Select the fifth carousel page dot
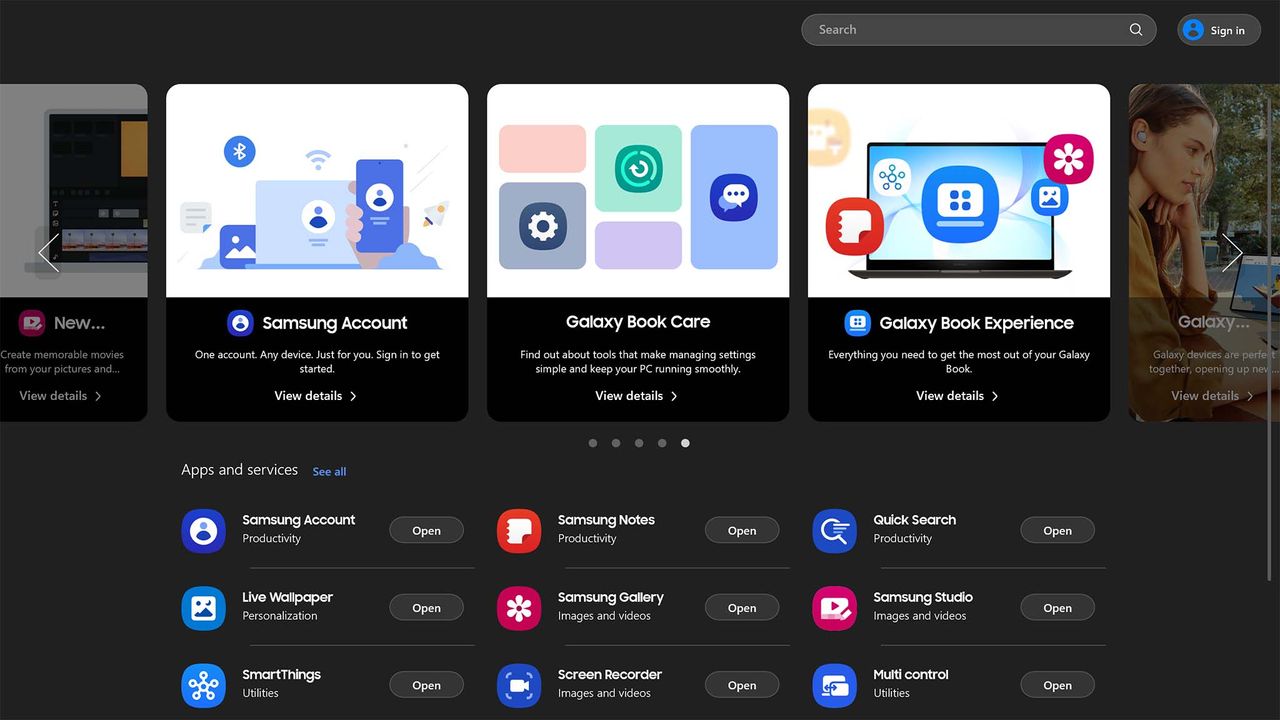The image size is (1280, 720). (685, 443)
